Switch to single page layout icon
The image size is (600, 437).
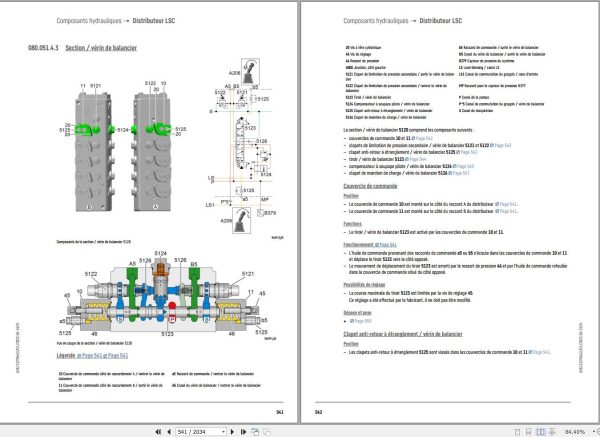coord(517,432)
